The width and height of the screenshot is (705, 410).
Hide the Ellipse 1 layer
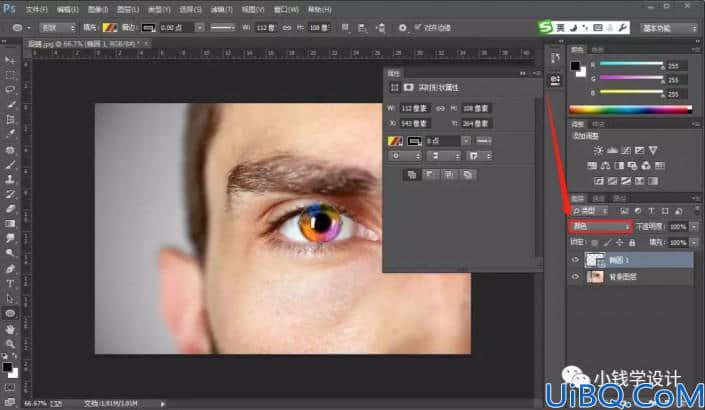(575, 260)
